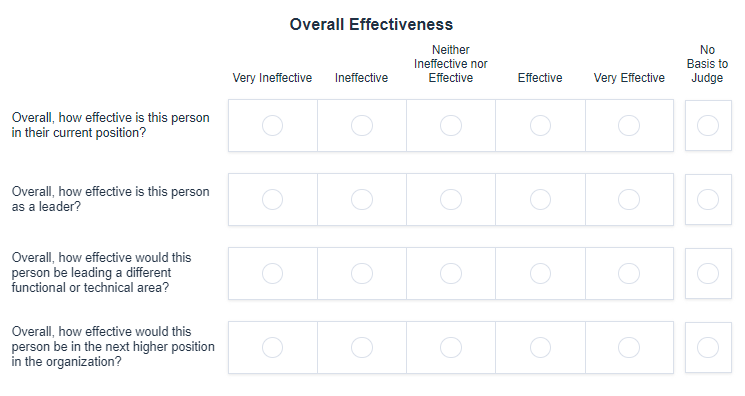Mark No Basis to Judge for different functional area
745x396 pixels.
(x=707, y=273)
